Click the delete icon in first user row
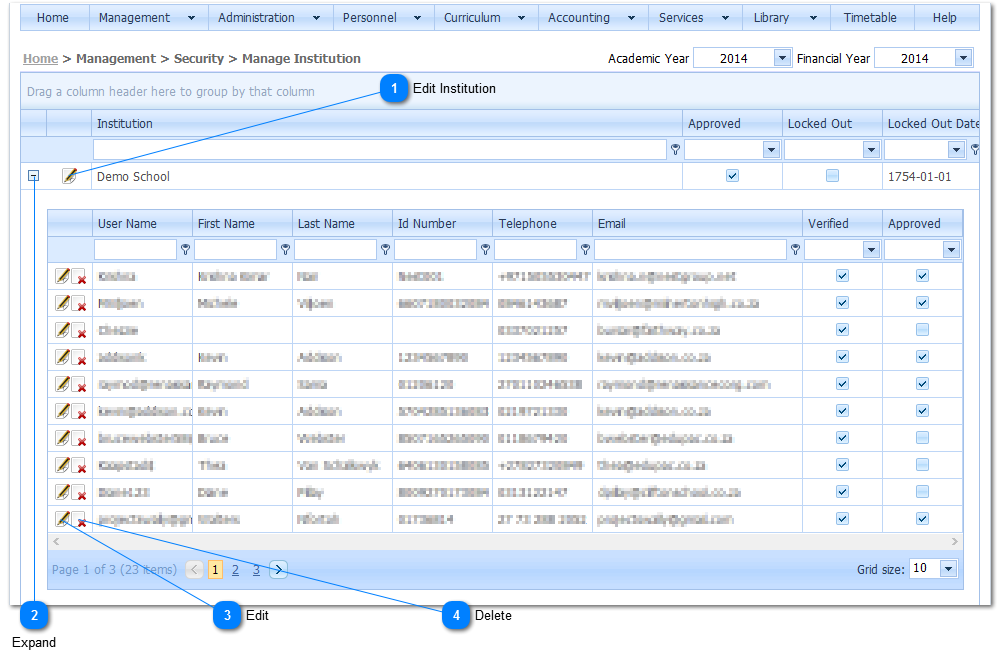999x666 pixels. pos(80,277)
